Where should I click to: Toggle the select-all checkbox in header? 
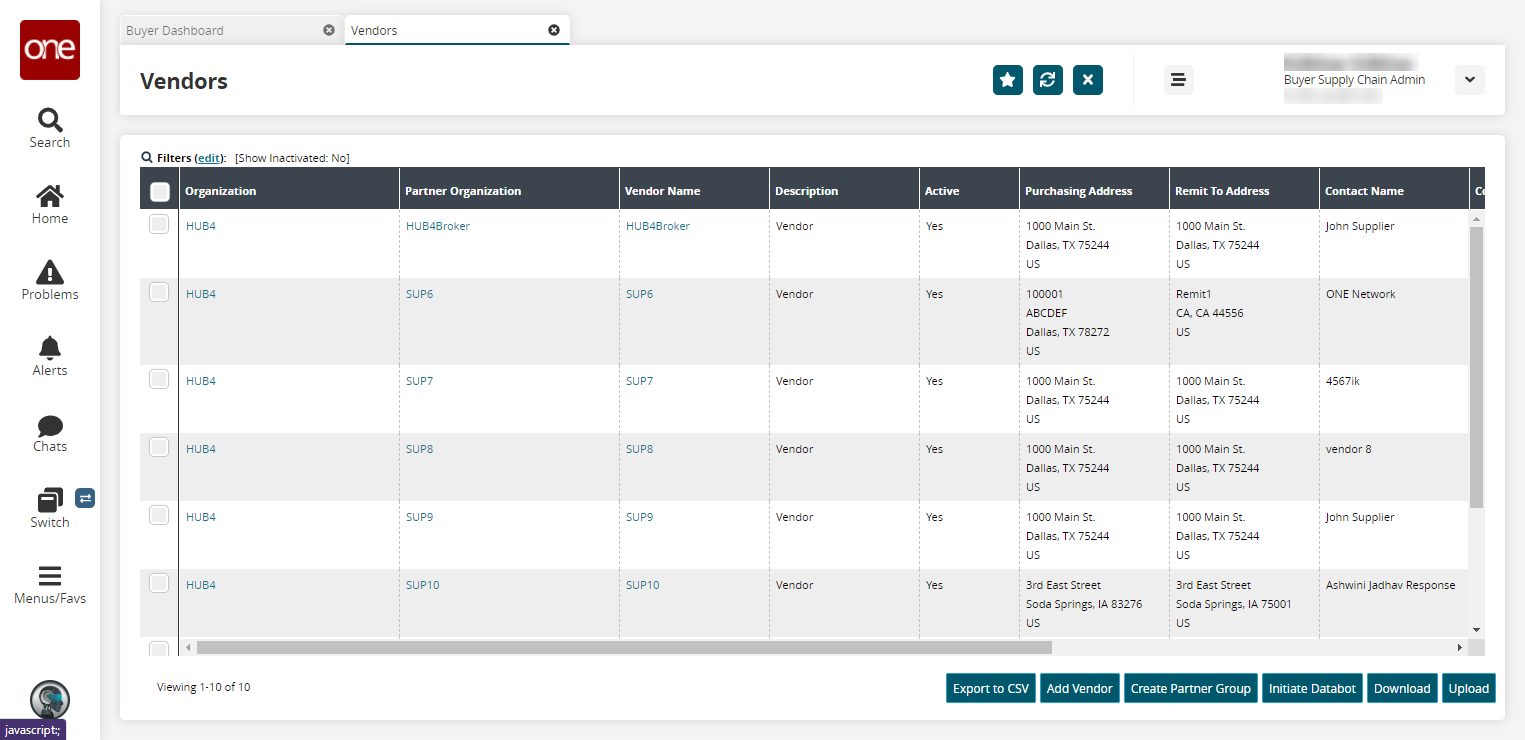point(159,191)
